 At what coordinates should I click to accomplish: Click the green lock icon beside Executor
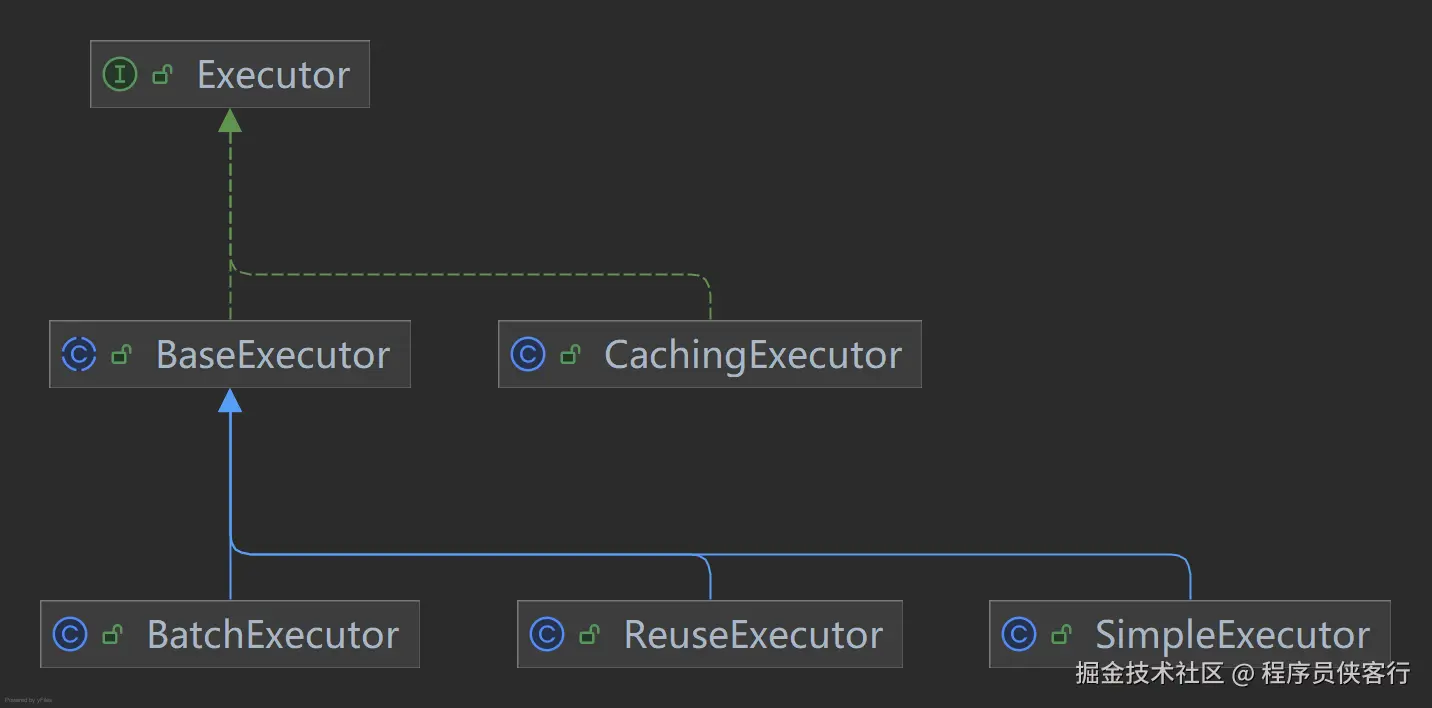point(162,75)
